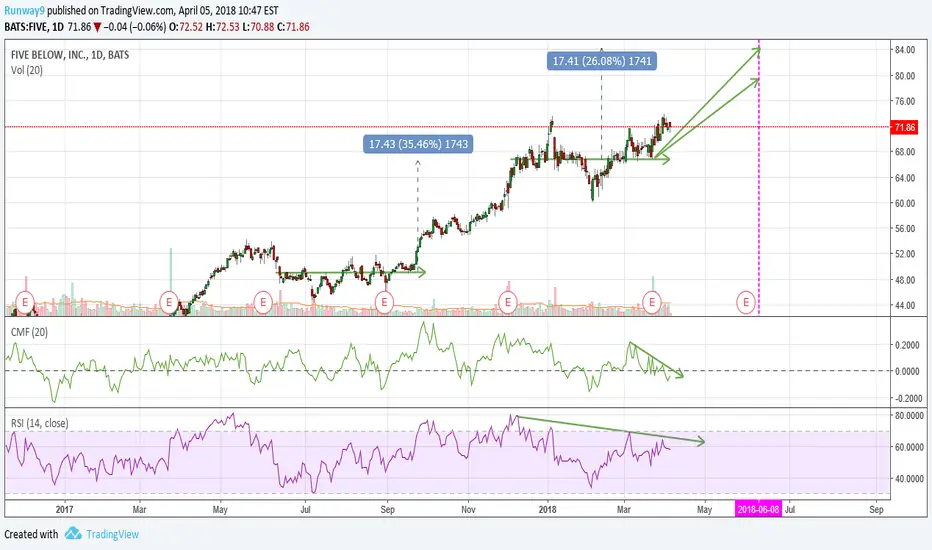Viewport: 932px width, 550px height.
Task: Click the -0.200 CMF axis label
Action: click(x=907, y=398)
